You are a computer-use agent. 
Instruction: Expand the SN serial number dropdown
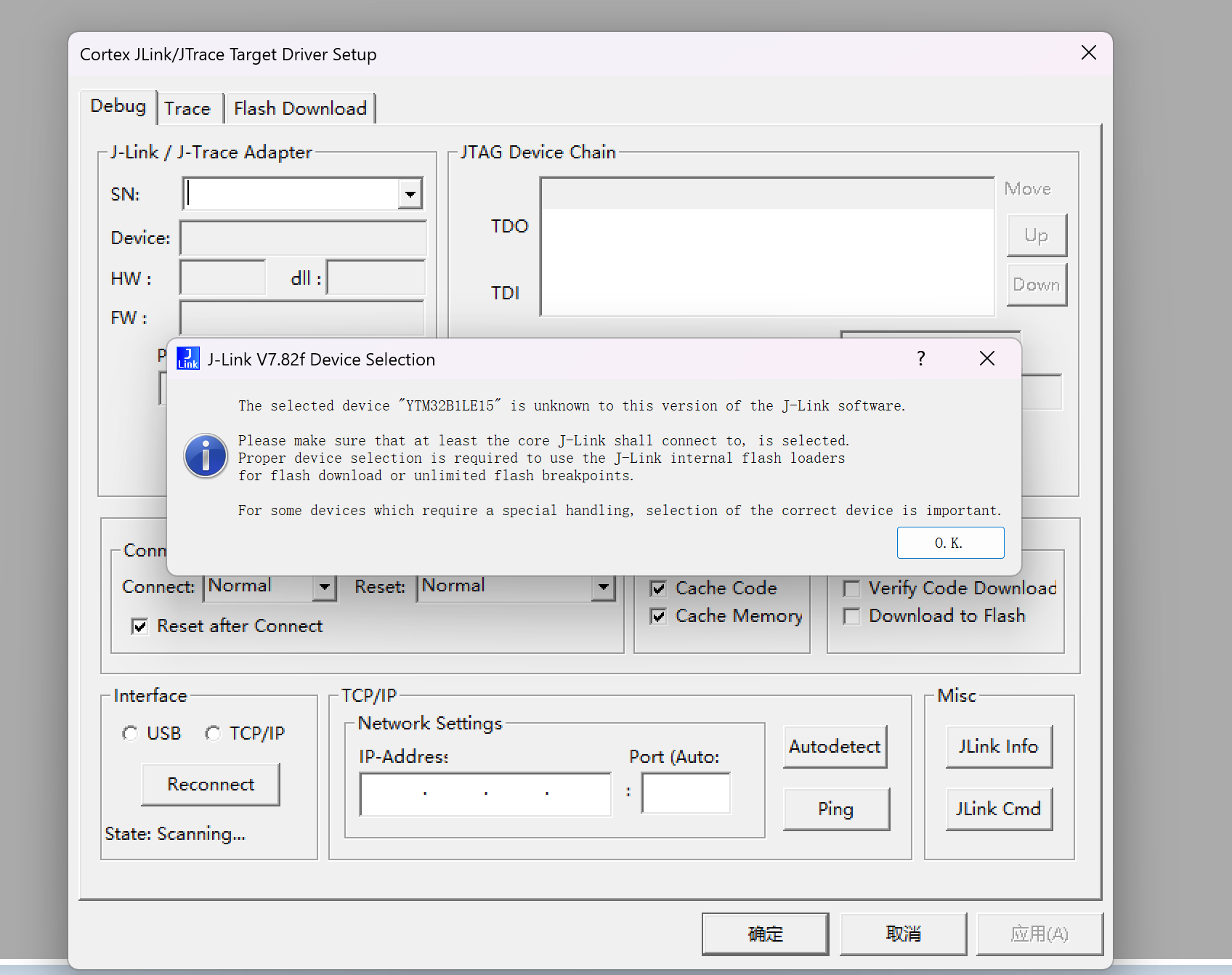click(x=410, y=194)
